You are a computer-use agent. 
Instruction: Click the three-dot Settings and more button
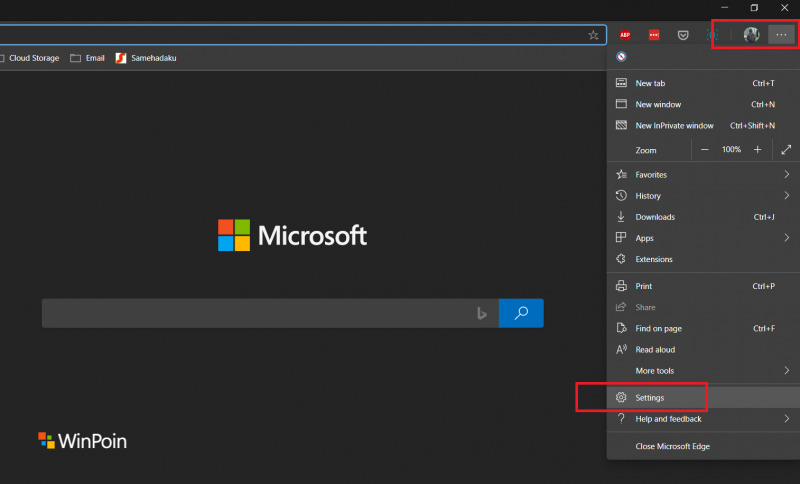point(781,35)
